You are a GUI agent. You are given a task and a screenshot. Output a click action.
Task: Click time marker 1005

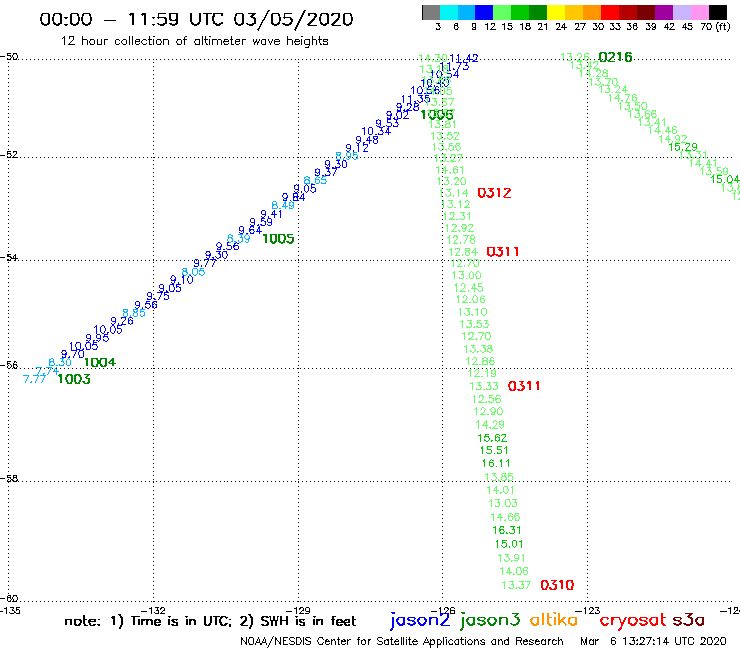[278, 239]
